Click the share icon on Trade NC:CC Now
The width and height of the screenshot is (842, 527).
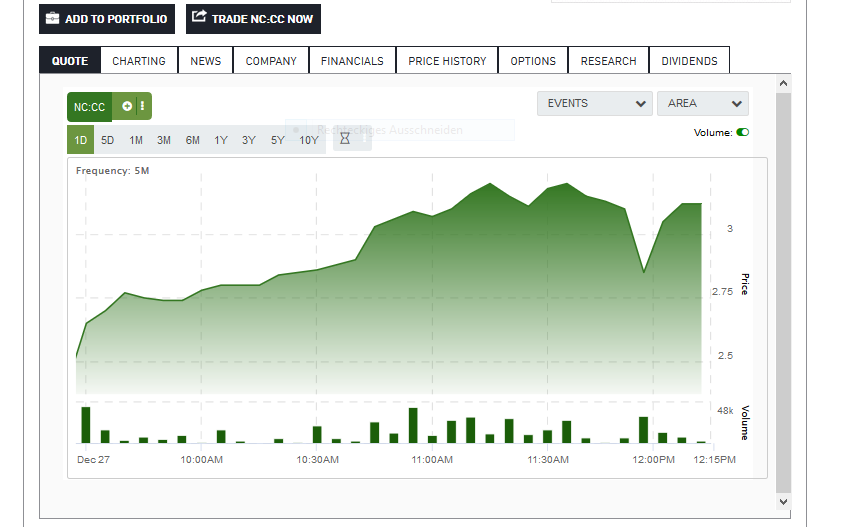pos(199,17)
